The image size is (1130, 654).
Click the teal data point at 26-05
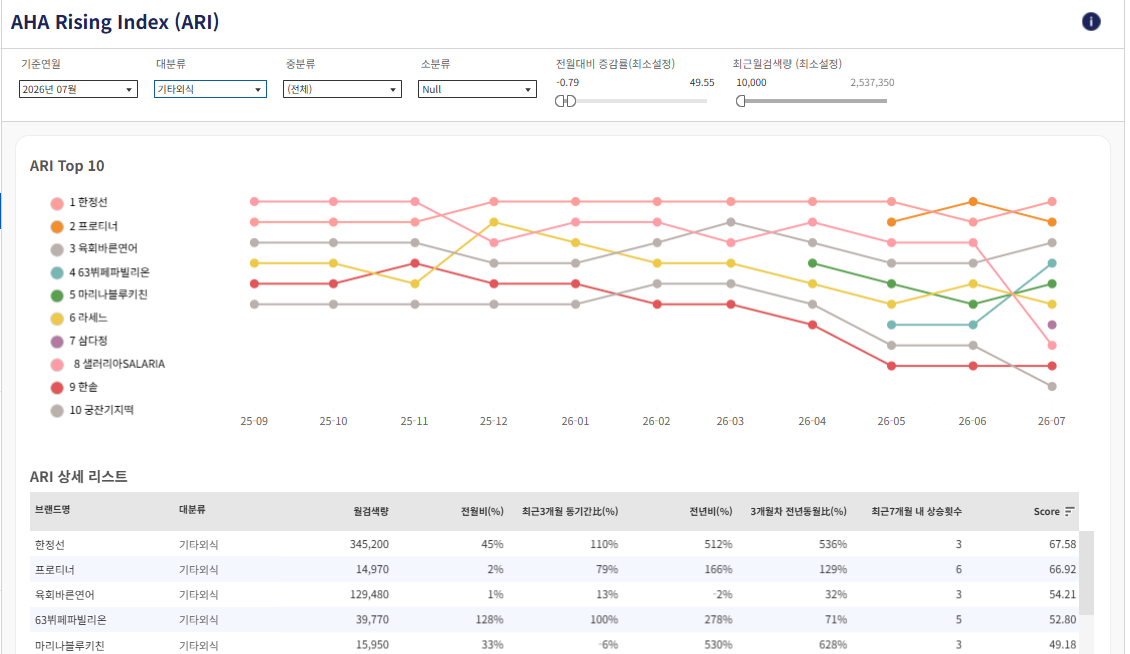pyautogui.click(x=891, y=324)
